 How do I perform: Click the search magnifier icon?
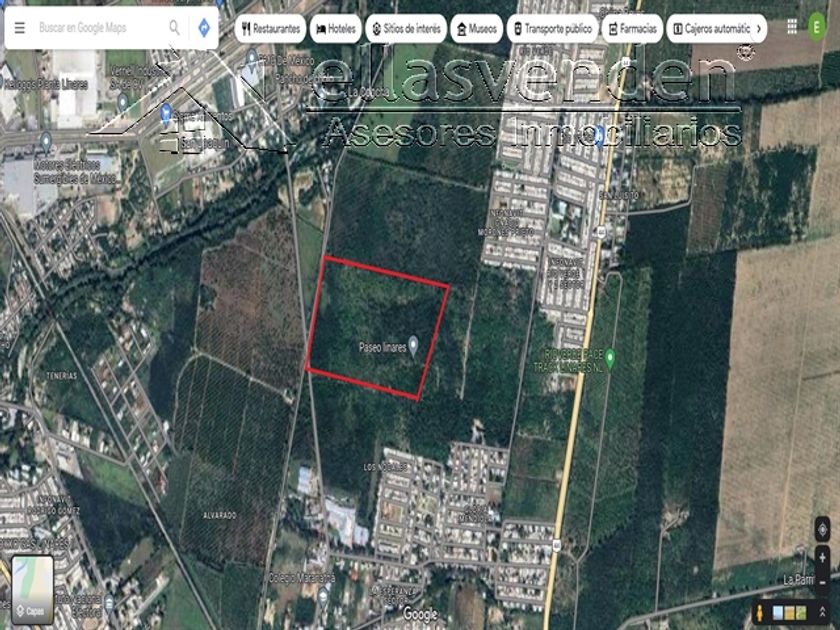pyautogui.click(x=174, y=27)
